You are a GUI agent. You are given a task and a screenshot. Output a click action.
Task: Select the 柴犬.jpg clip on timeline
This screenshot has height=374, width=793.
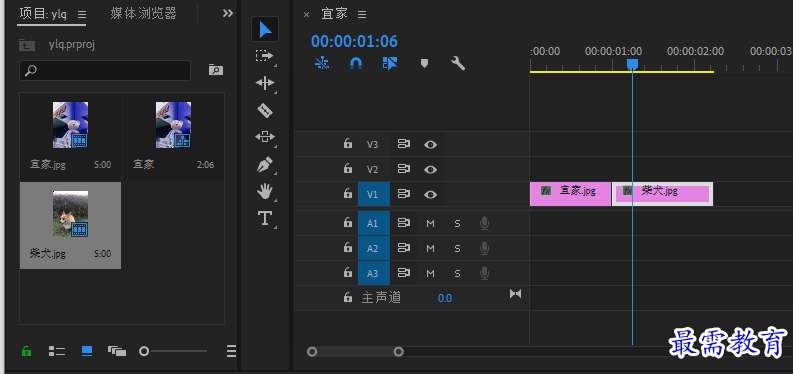[663, 194]
